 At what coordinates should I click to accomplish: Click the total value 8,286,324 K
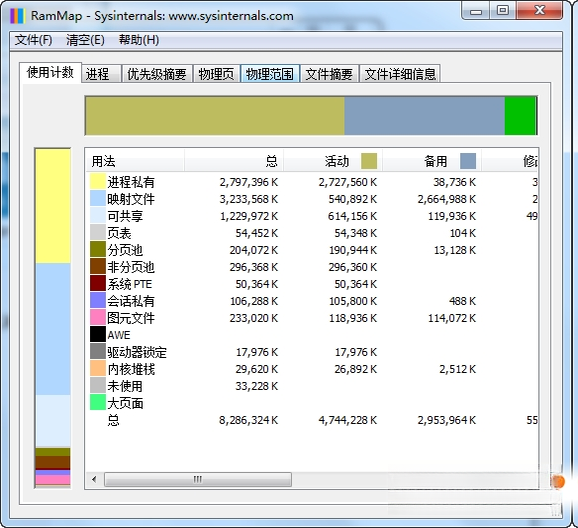248,420
